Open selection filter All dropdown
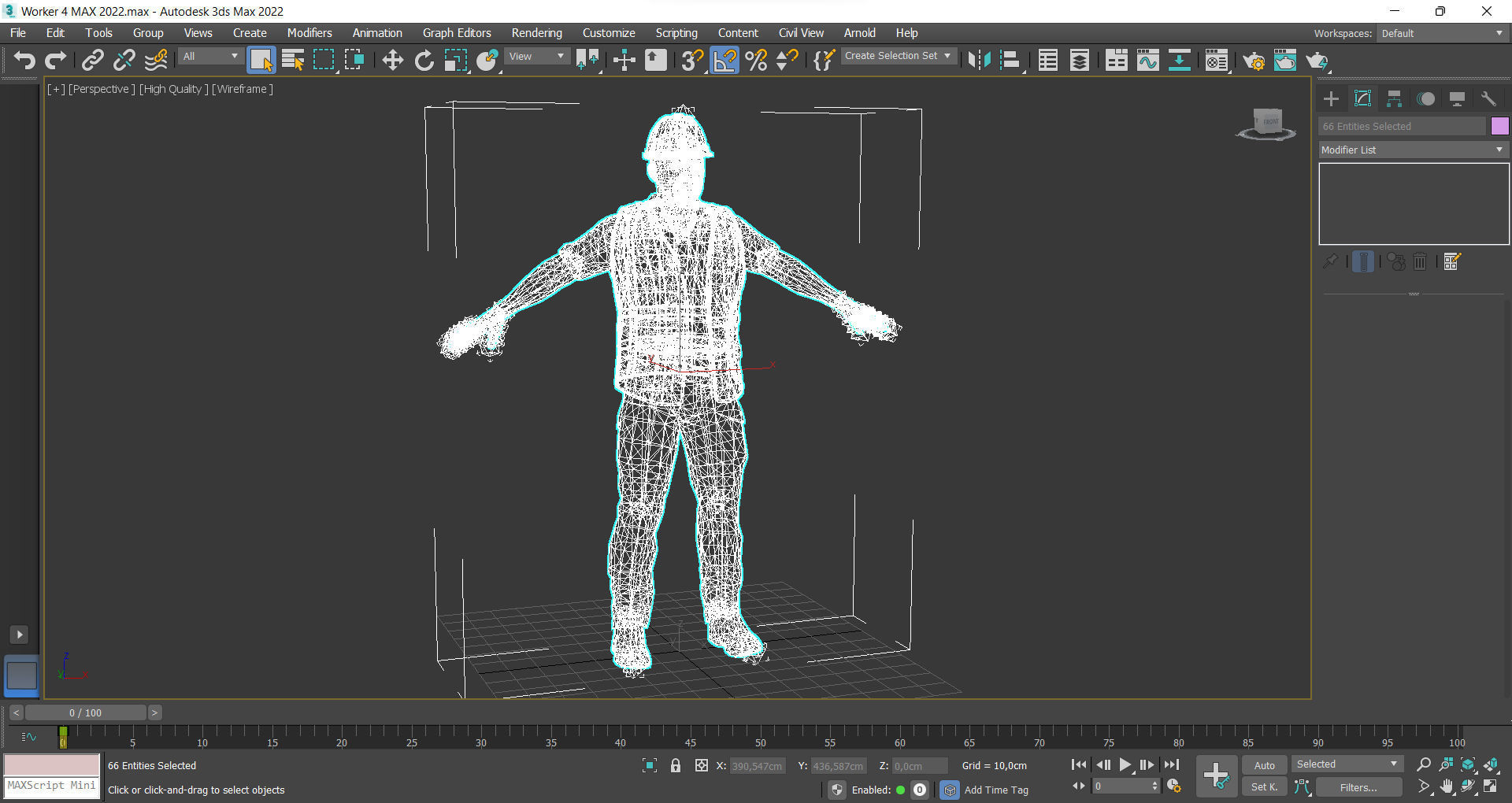1512x803 pixels. point(210,57)
